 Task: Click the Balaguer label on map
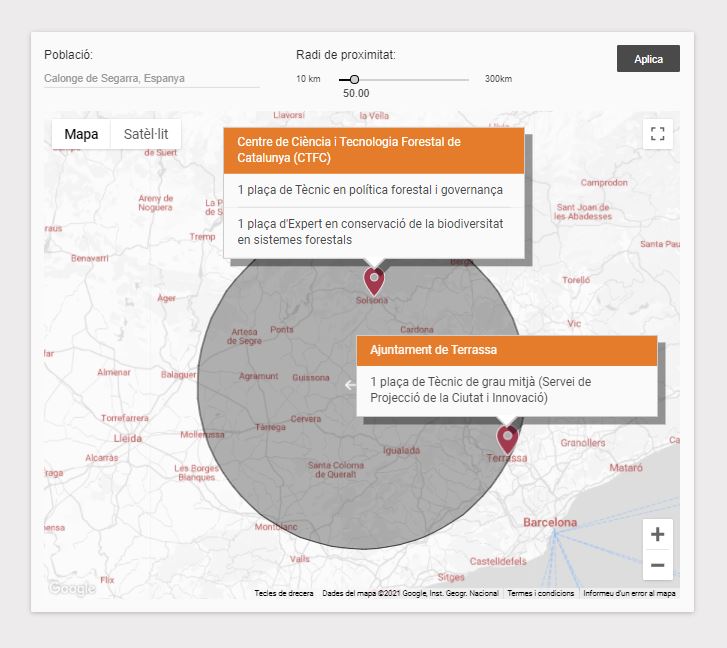point(179,375)
